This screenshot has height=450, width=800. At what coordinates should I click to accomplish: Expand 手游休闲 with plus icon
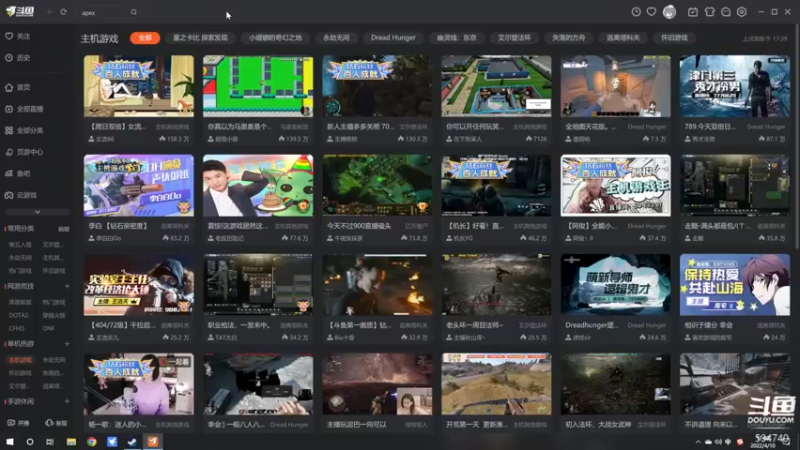pos(67,402)
